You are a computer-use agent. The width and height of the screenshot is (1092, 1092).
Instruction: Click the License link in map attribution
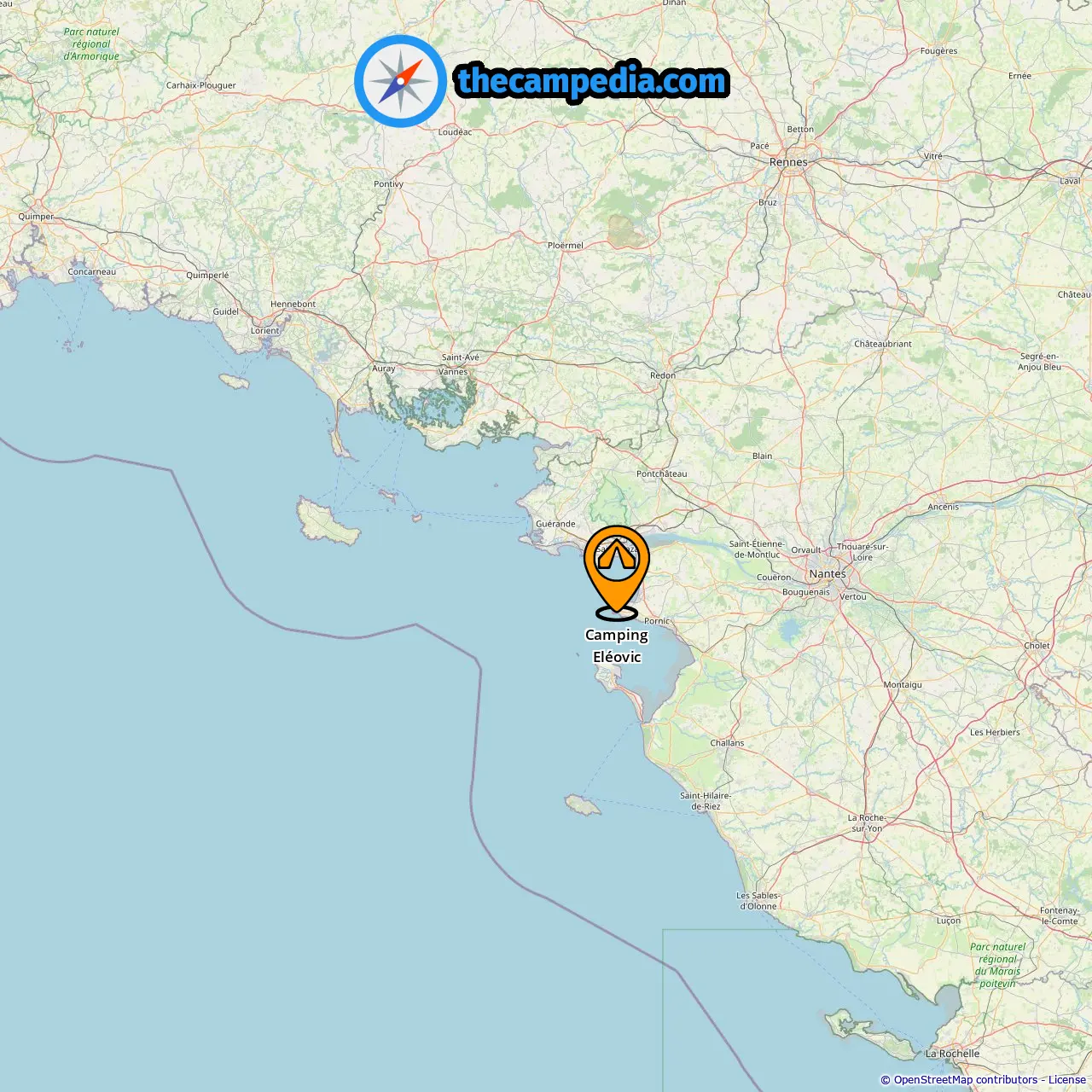pos(1067,1080)
